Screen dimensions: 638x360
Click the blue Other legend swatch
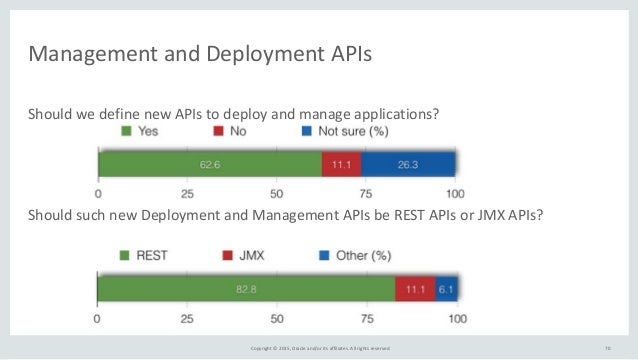pos(324,255)
